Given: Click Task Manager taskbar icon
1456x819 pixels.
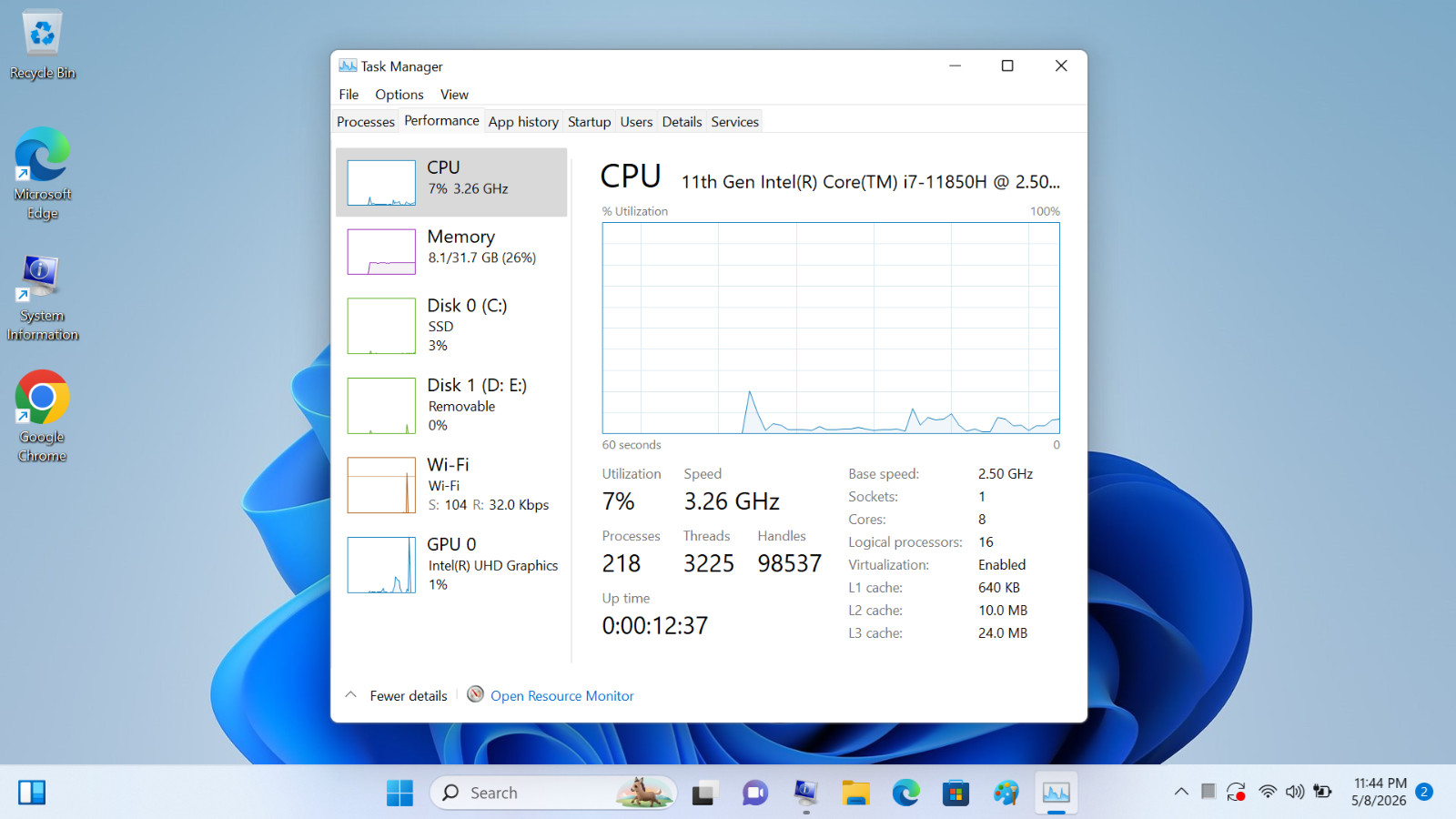Looking at the screenshot, I should click(x=1056, y=793).
